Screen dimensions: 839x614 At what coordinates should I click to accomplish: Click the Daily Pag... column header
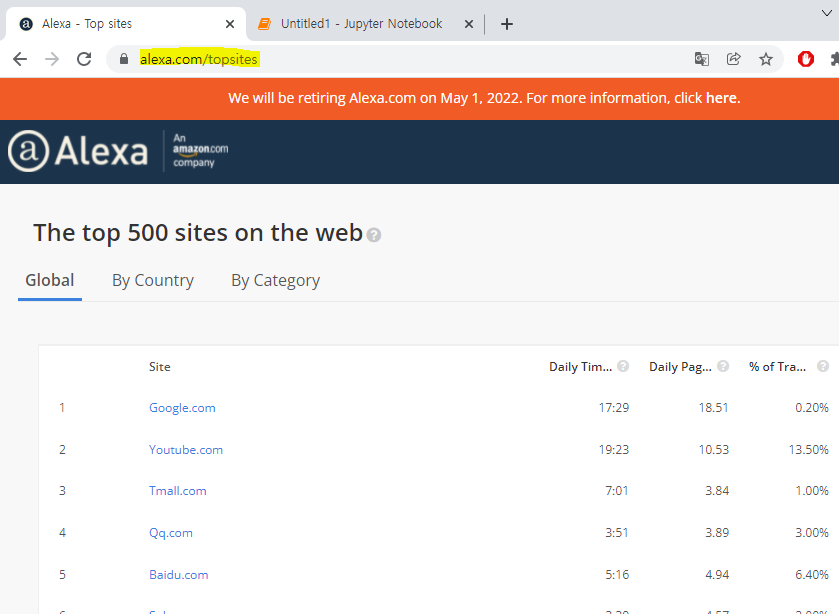[680, 367]
